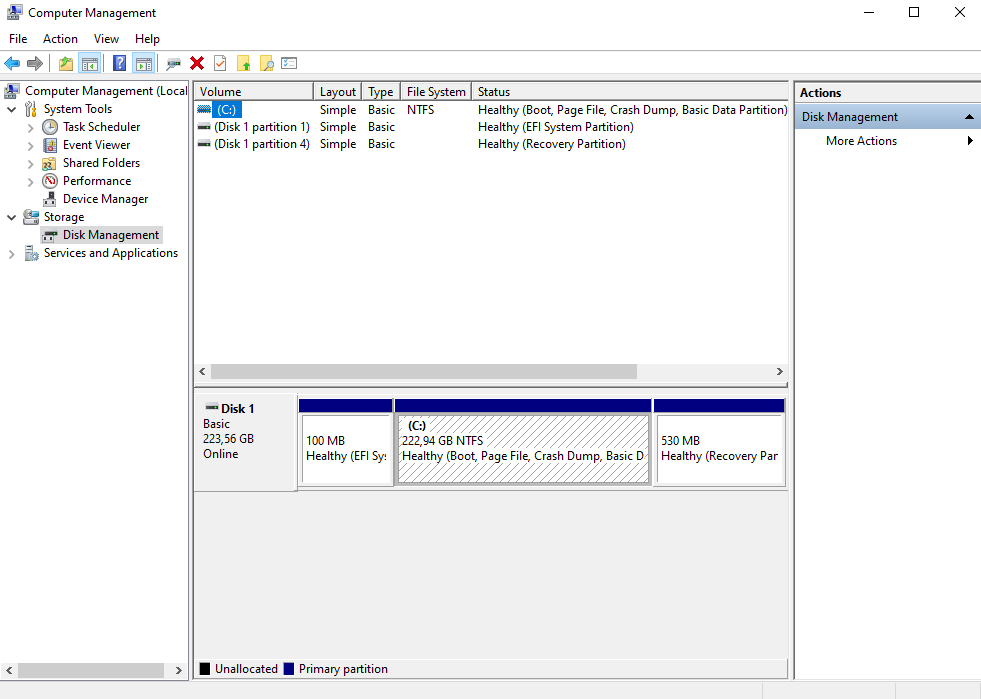The height and width of the screenshot is (699, 981).
Task: Expand Services and Applications node
Action: (x=12, y=254)
